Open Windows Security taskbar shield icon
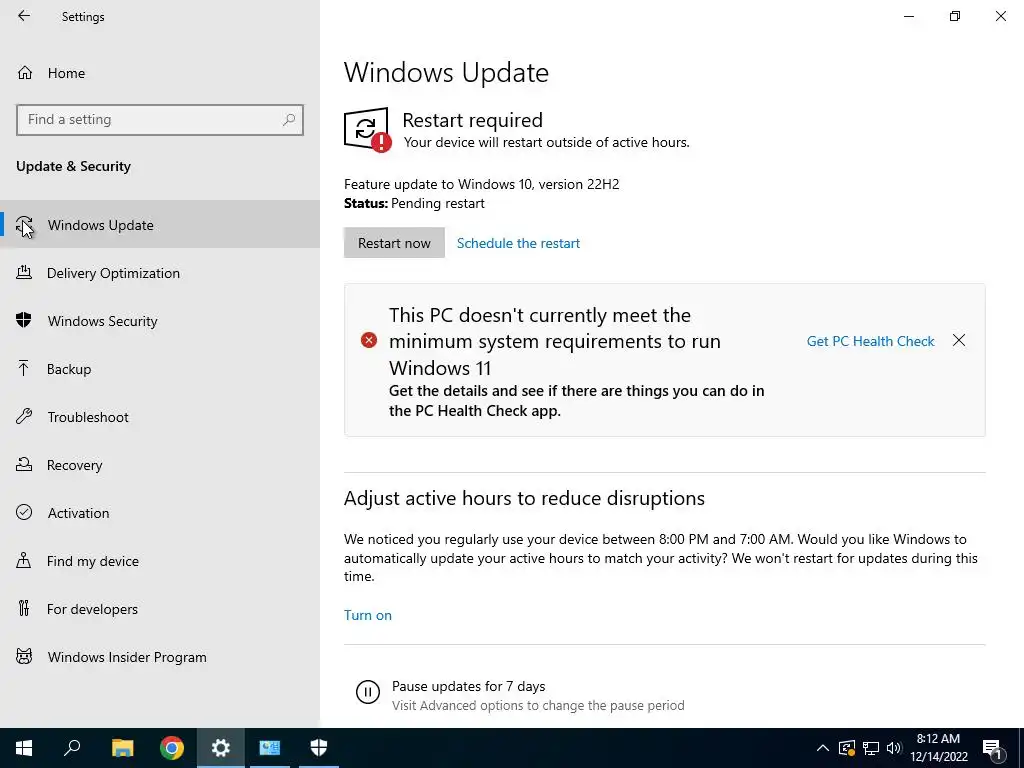The width and height of the screenshot is (1024, 768). pos(319,748)
